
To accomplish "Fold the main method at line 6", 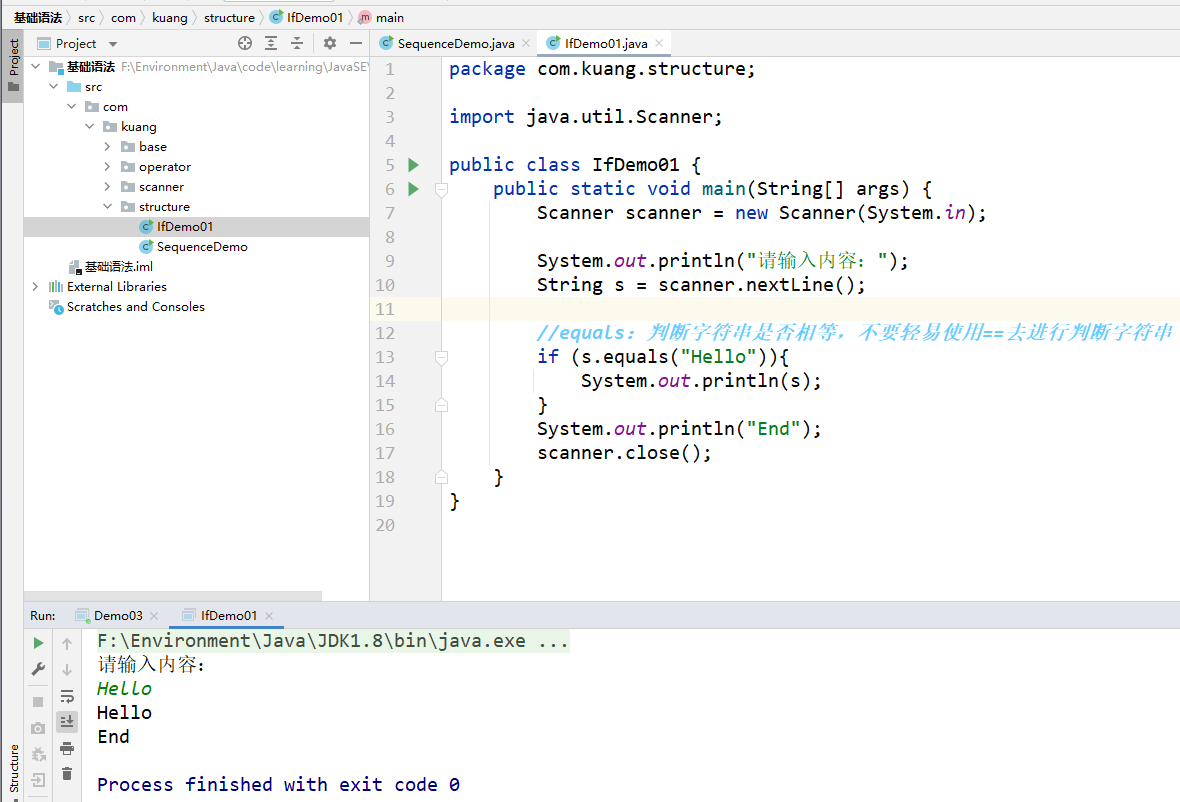I will [442, 190].
